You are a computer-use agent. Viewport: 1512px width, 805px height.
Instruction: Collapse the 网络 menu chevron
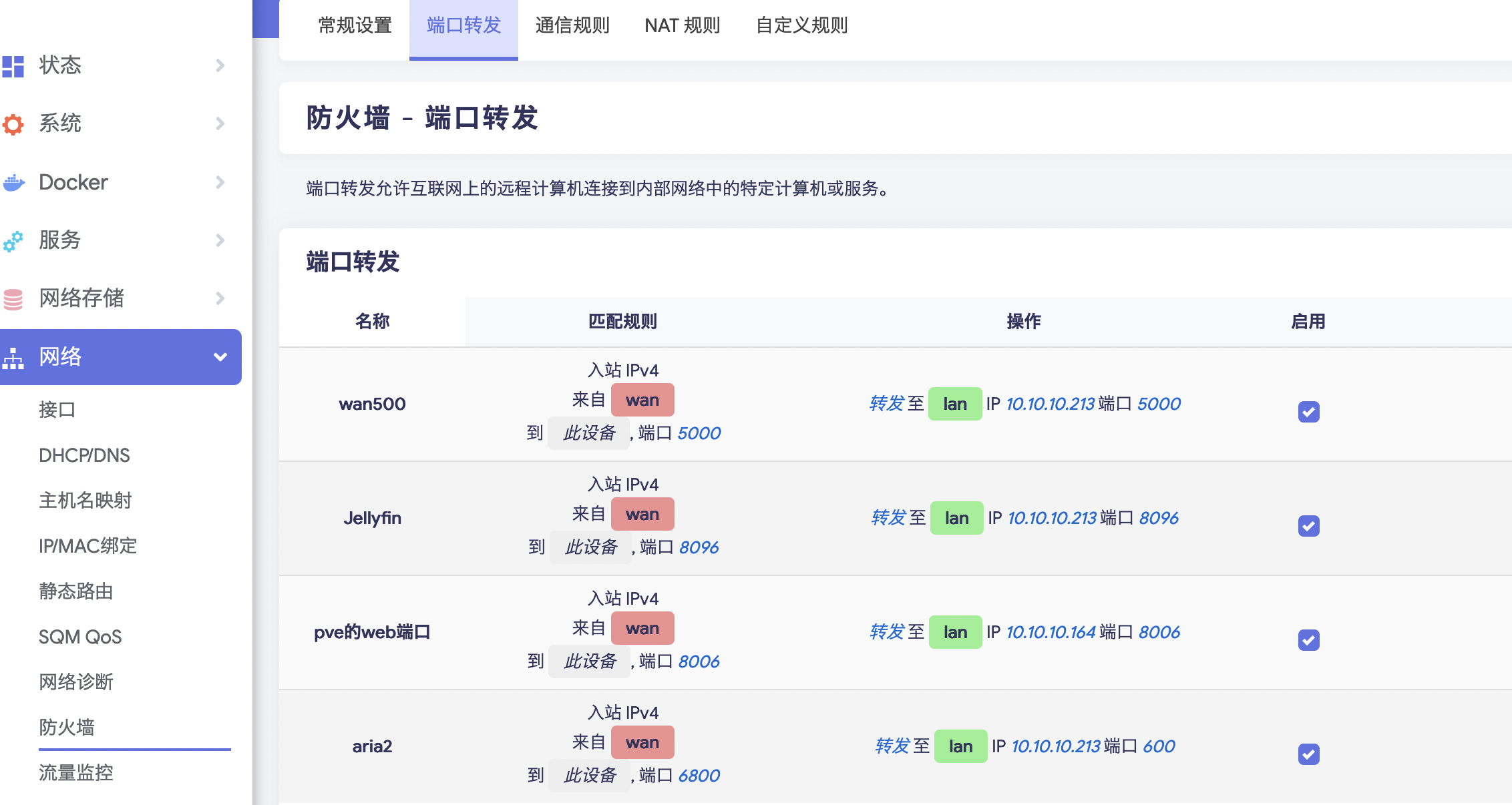coord(220,357)
